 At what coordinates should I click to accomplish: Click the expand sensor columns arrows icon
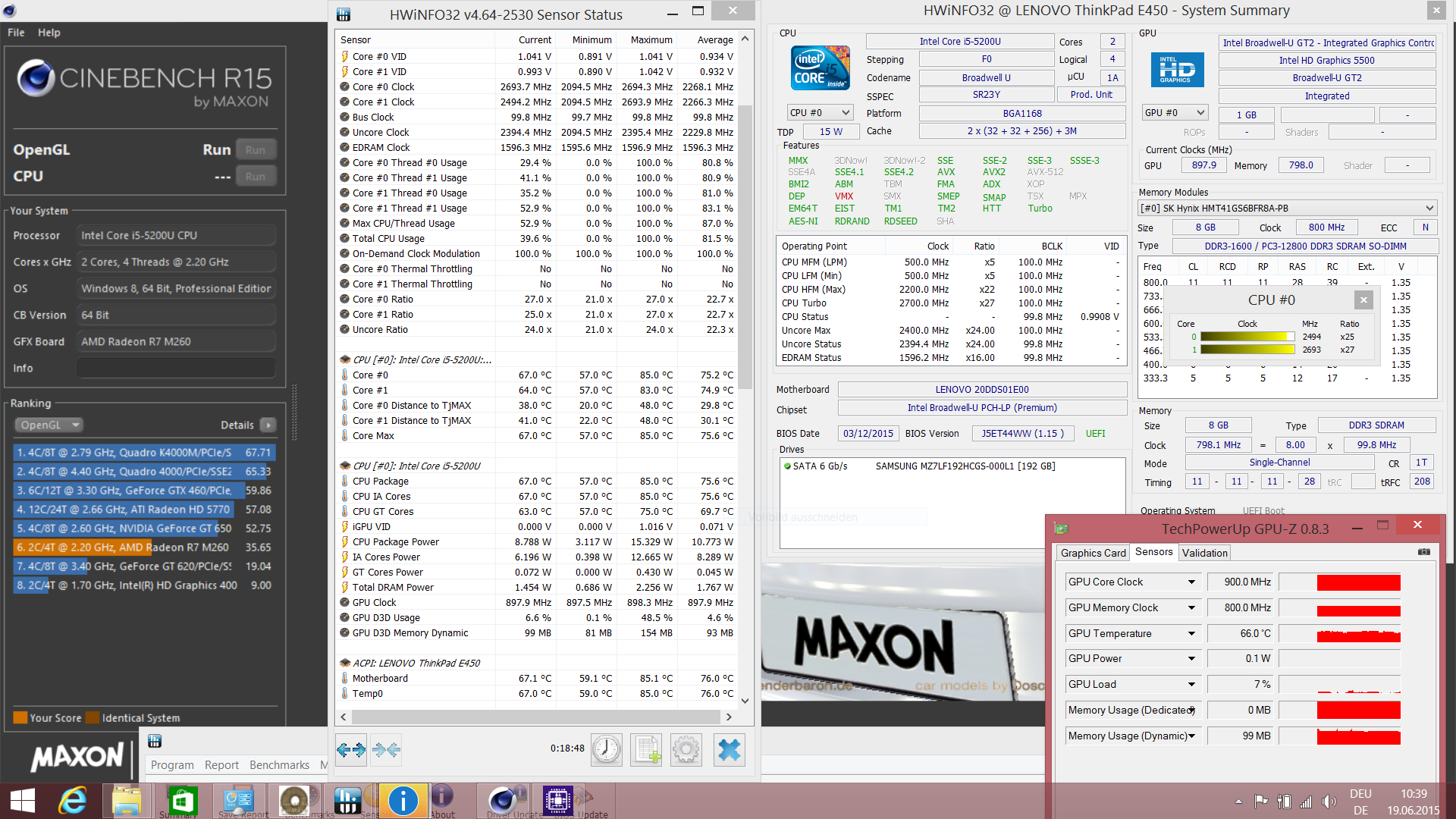[351, 750]
